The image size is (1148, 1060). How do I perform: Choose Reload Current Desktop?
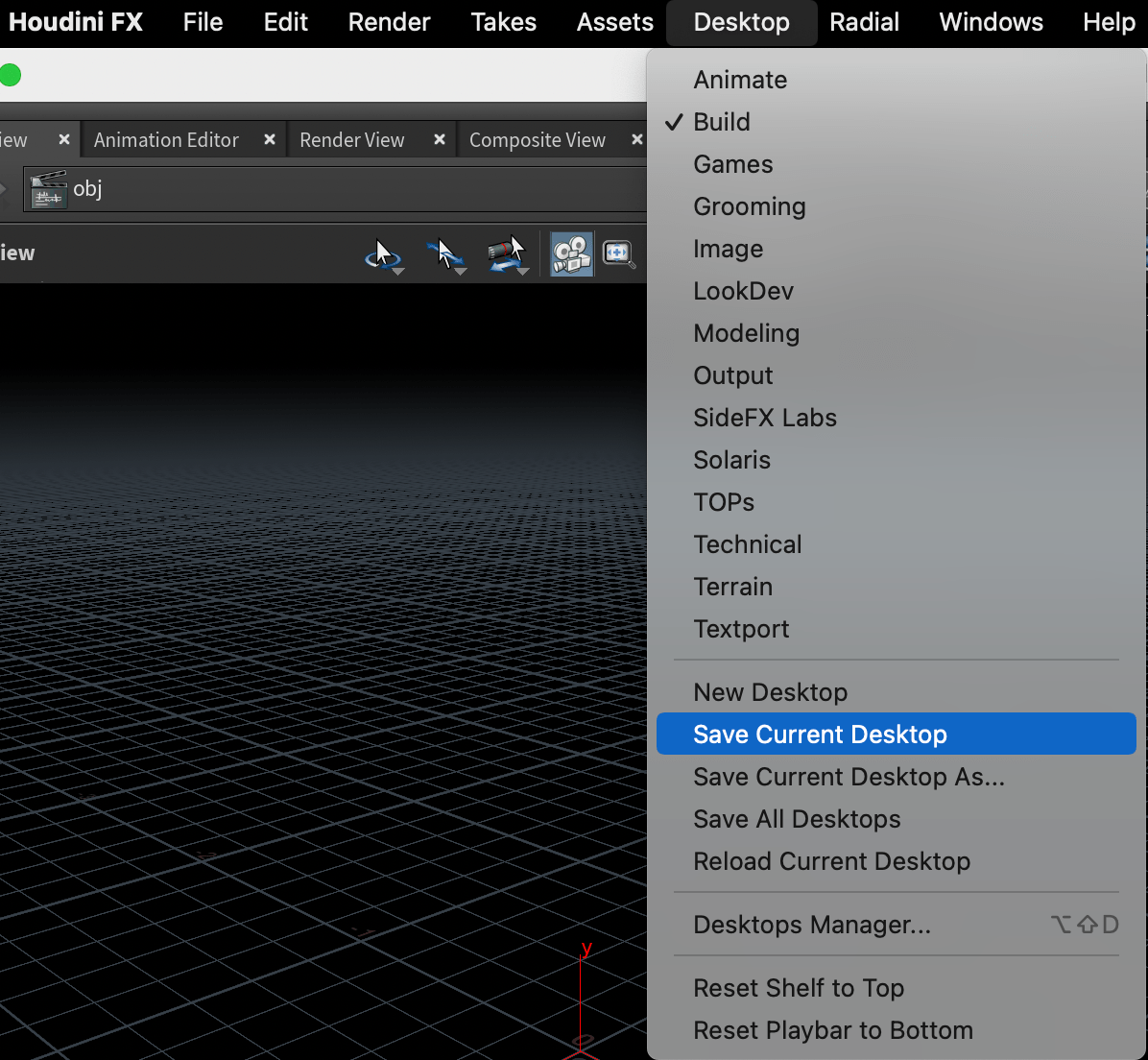(x=897, y=861)
